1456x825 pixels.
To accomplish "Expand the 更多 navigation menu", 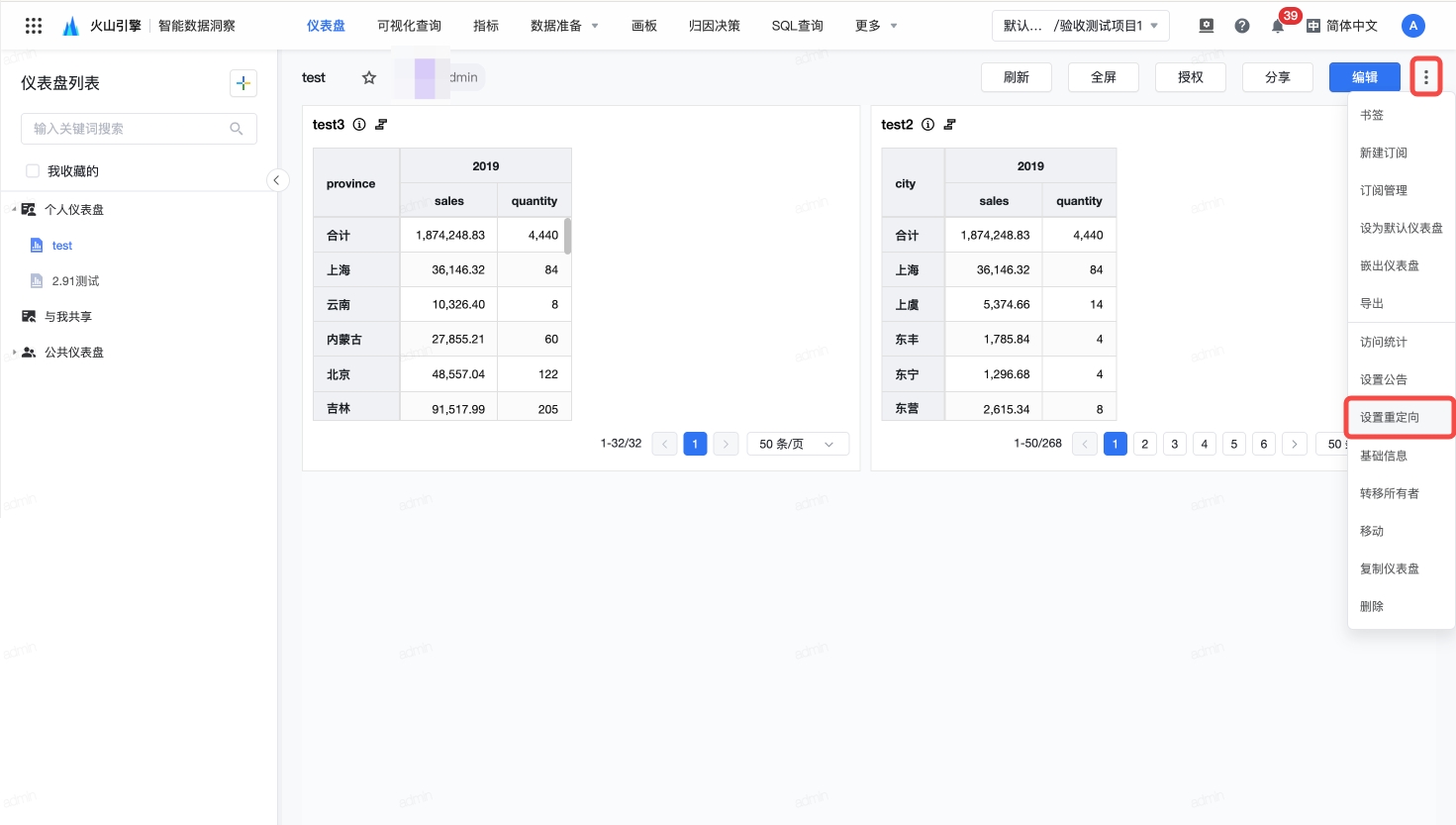I will pos(876,26).
